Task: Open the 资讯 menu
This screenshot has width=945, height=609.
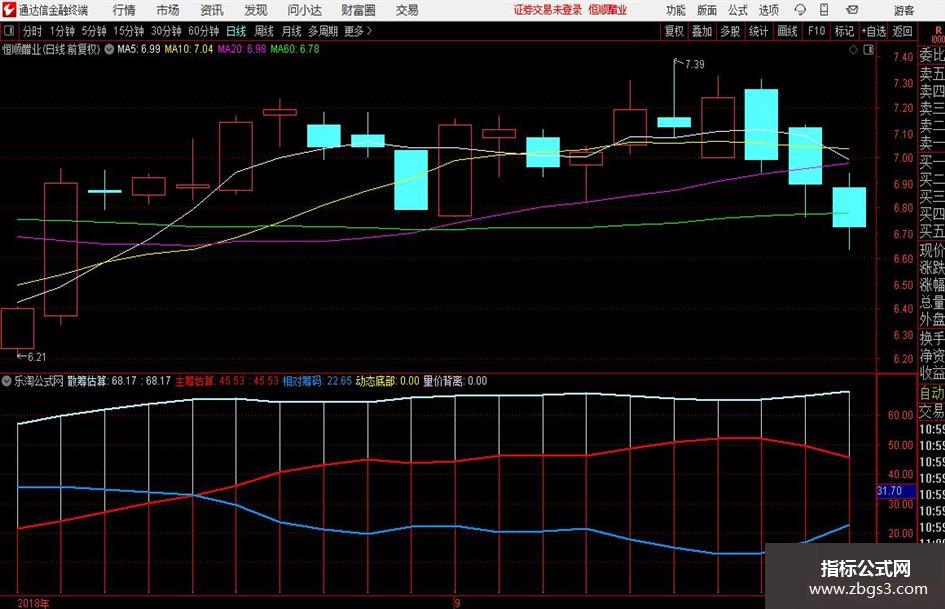Action: (x=212, y=10)
